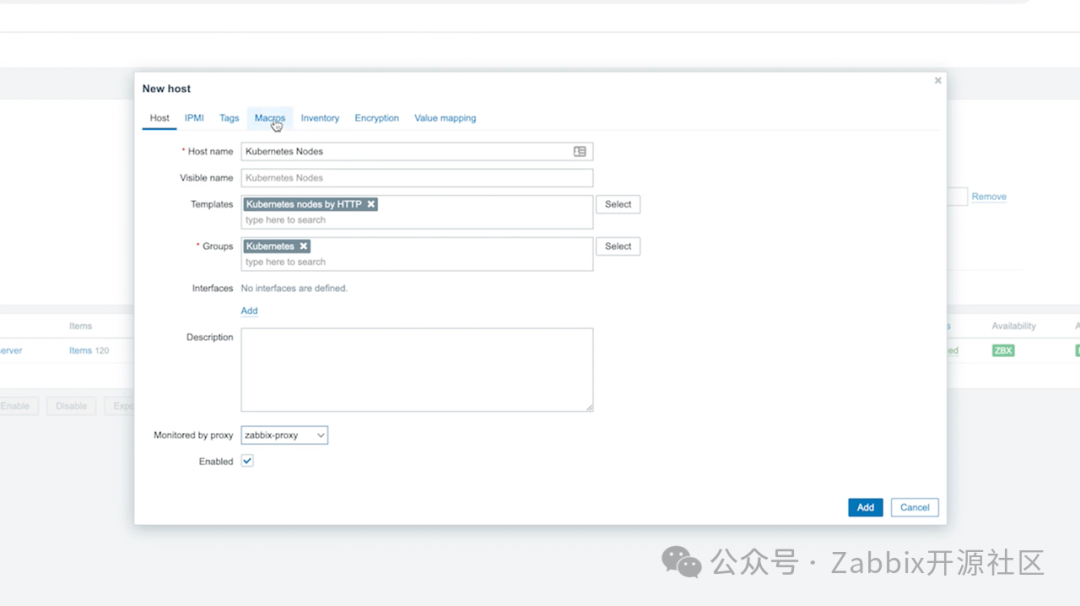Switch to the Inventory tab
The height and width of the screenshot is (606, 1080).
(320, 118)
